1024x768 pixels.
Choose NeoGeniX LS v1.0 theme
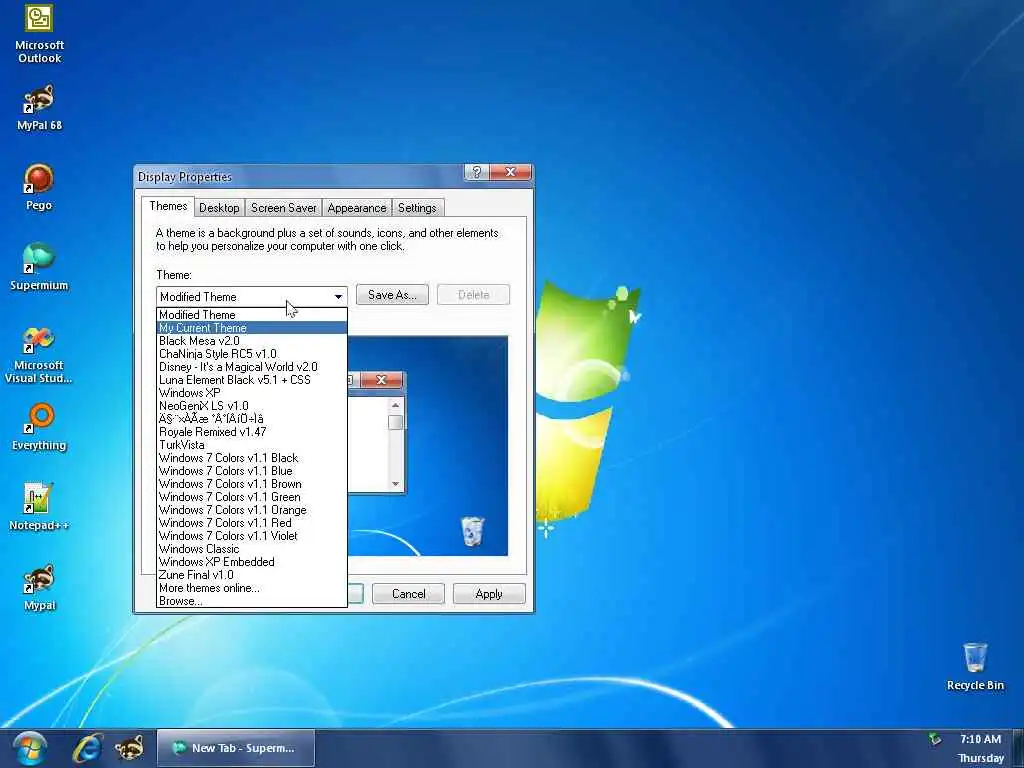252,406
